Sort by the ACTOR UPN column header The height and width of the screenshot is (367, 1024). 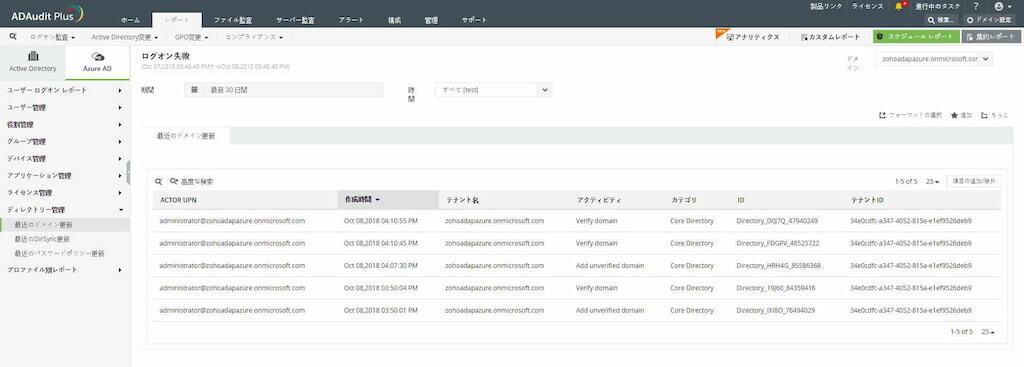coord(177,200)
